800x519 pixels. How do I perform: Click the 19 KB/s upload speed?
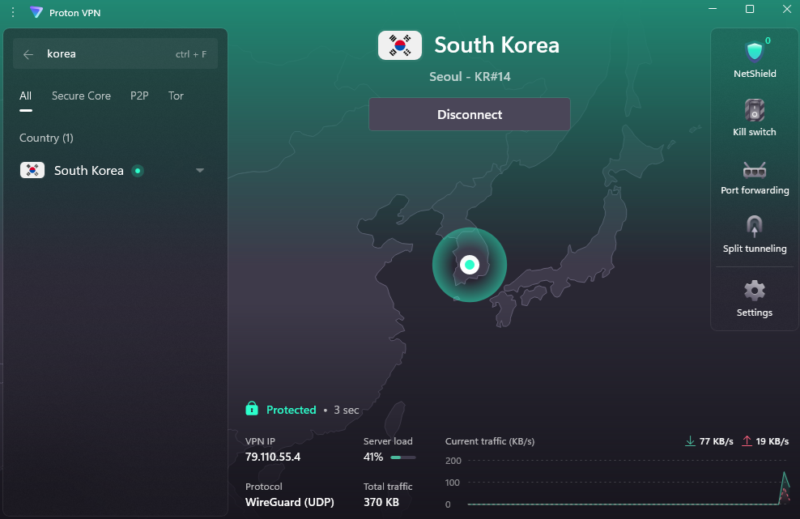coord(772,441)
